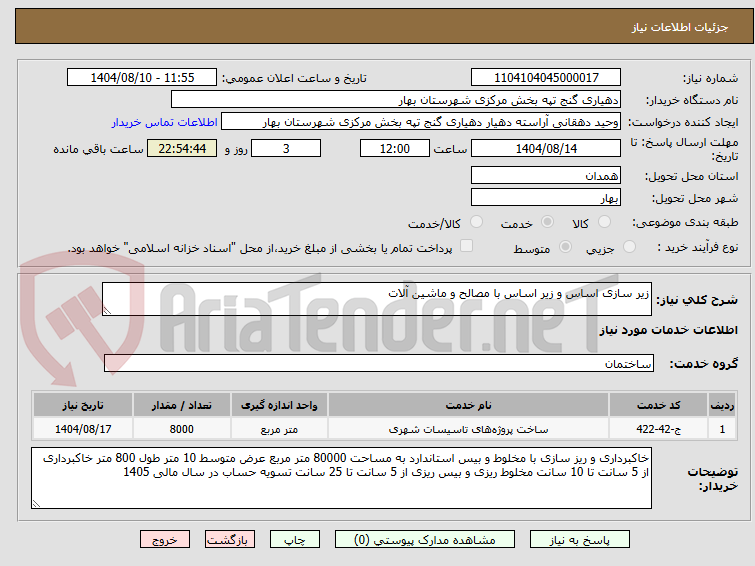Screen dimensions: 755x566
Task: Click the buyer organization name field
Action: click(395, 100)
